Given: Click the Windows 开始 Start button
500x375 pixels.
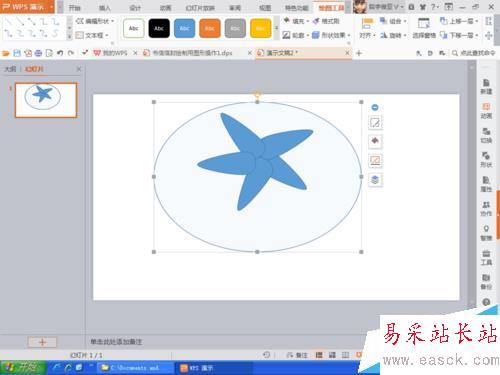Looking at the screenshot, I should (x=23, y=368).
